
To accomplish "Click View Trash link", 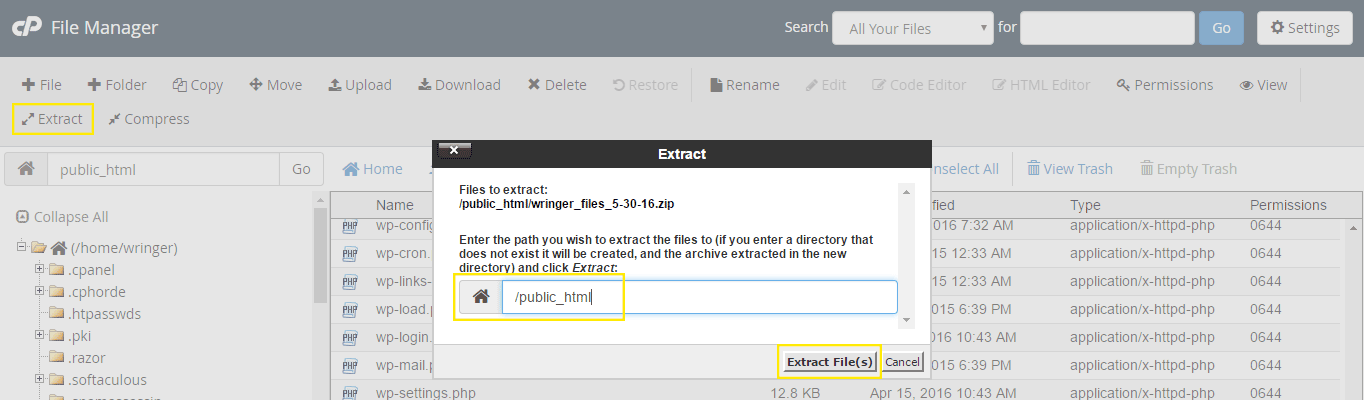I will 1069,169.
